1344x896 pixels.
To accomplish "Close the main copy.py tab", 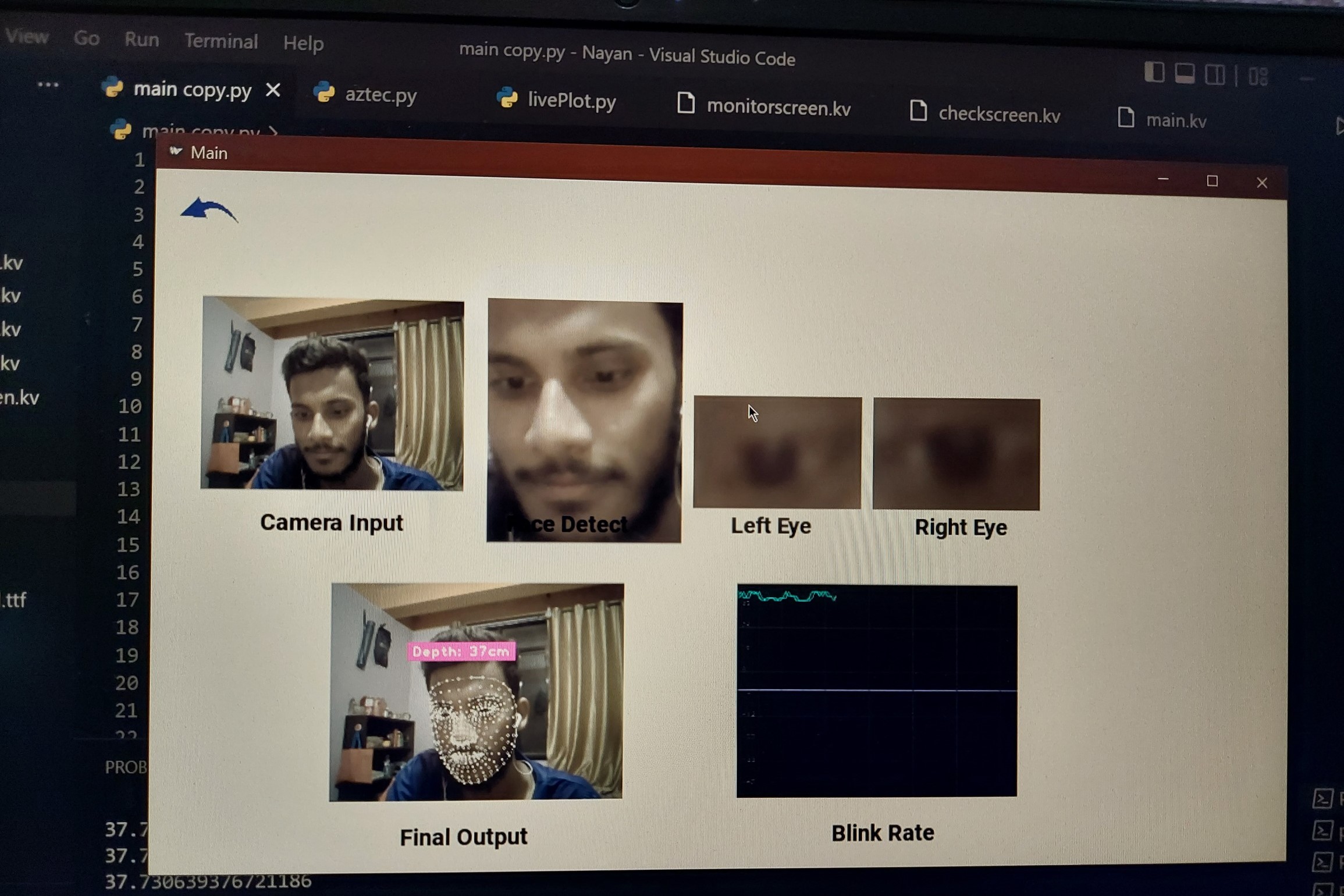I will coord(273,90).
